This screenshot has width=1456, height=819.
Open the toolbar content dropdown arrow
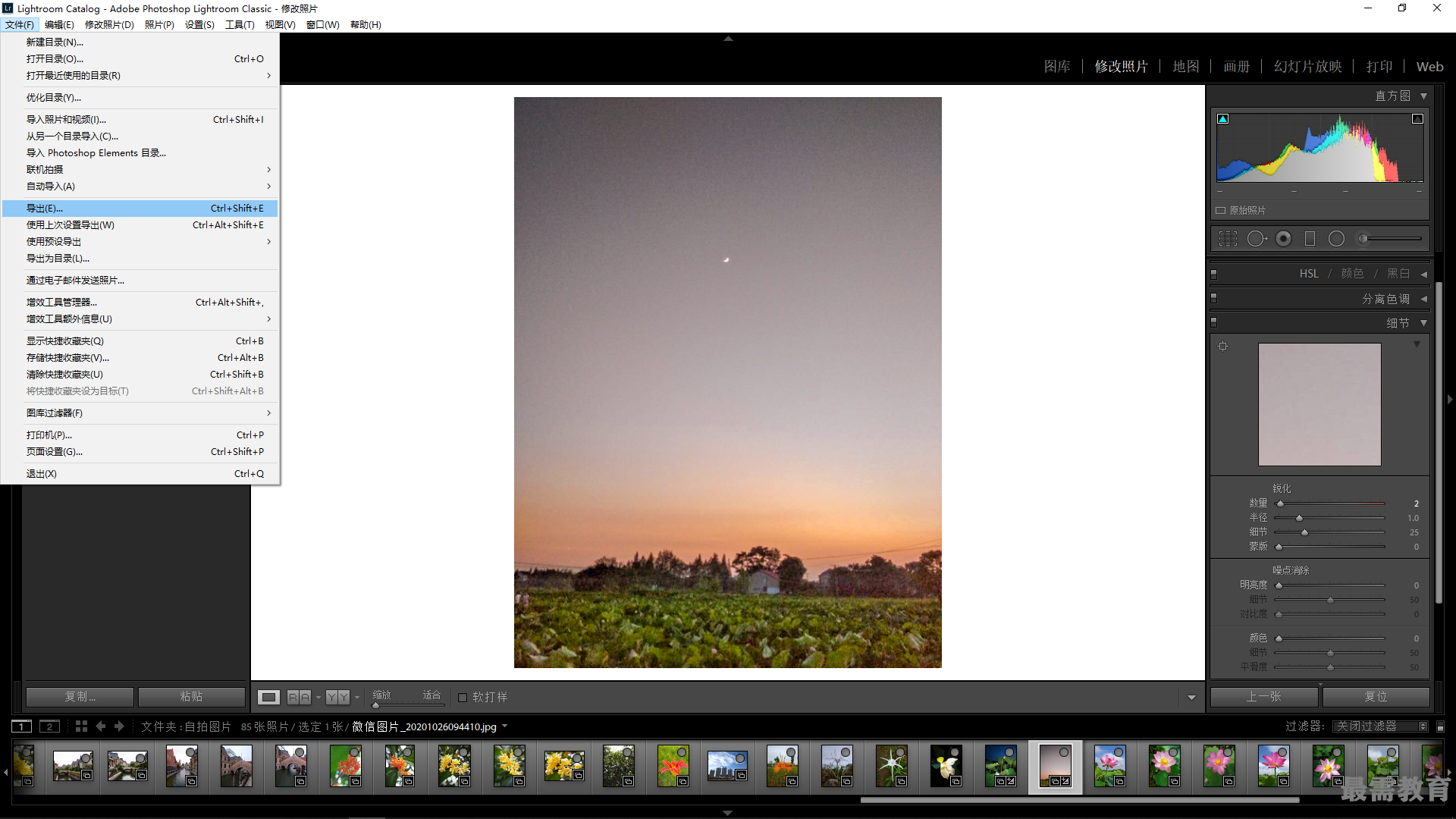[1191, 698]
